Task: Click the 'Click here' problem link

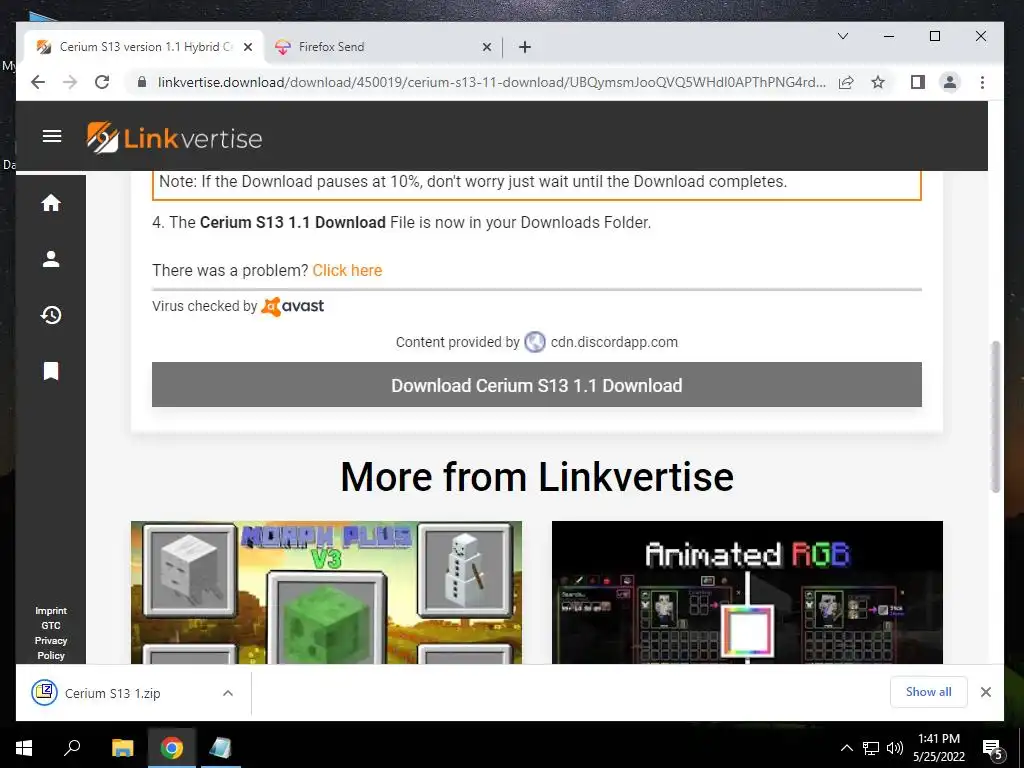Action: coord(347,270)
